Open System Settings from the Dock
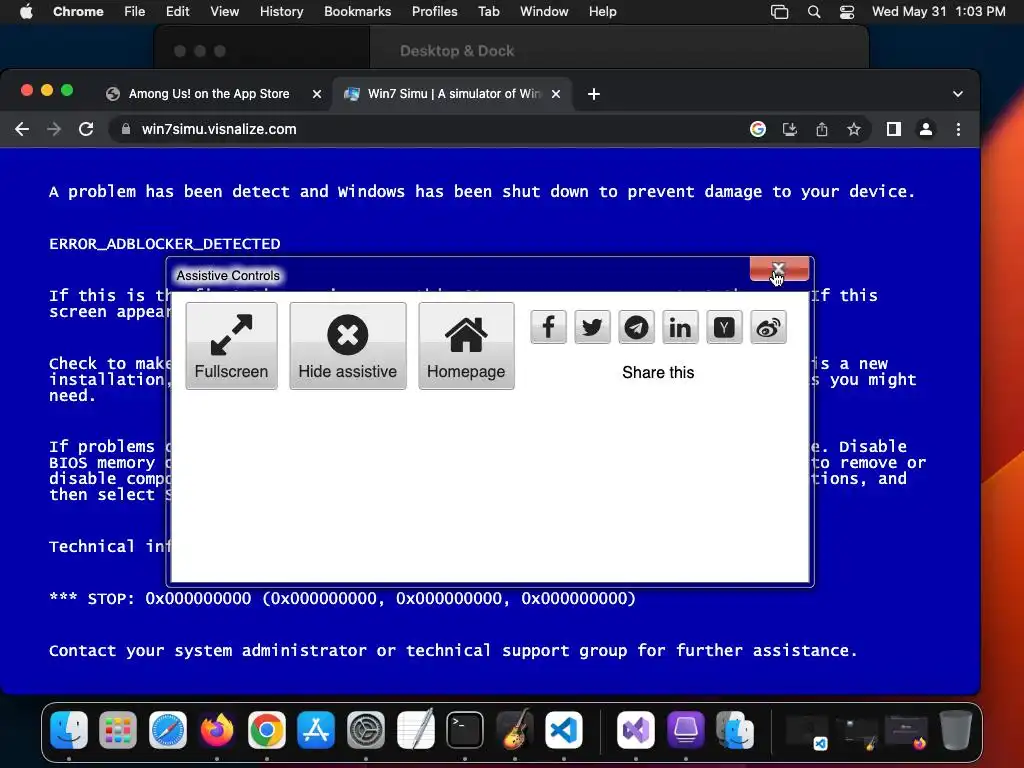 coord(366,729)
